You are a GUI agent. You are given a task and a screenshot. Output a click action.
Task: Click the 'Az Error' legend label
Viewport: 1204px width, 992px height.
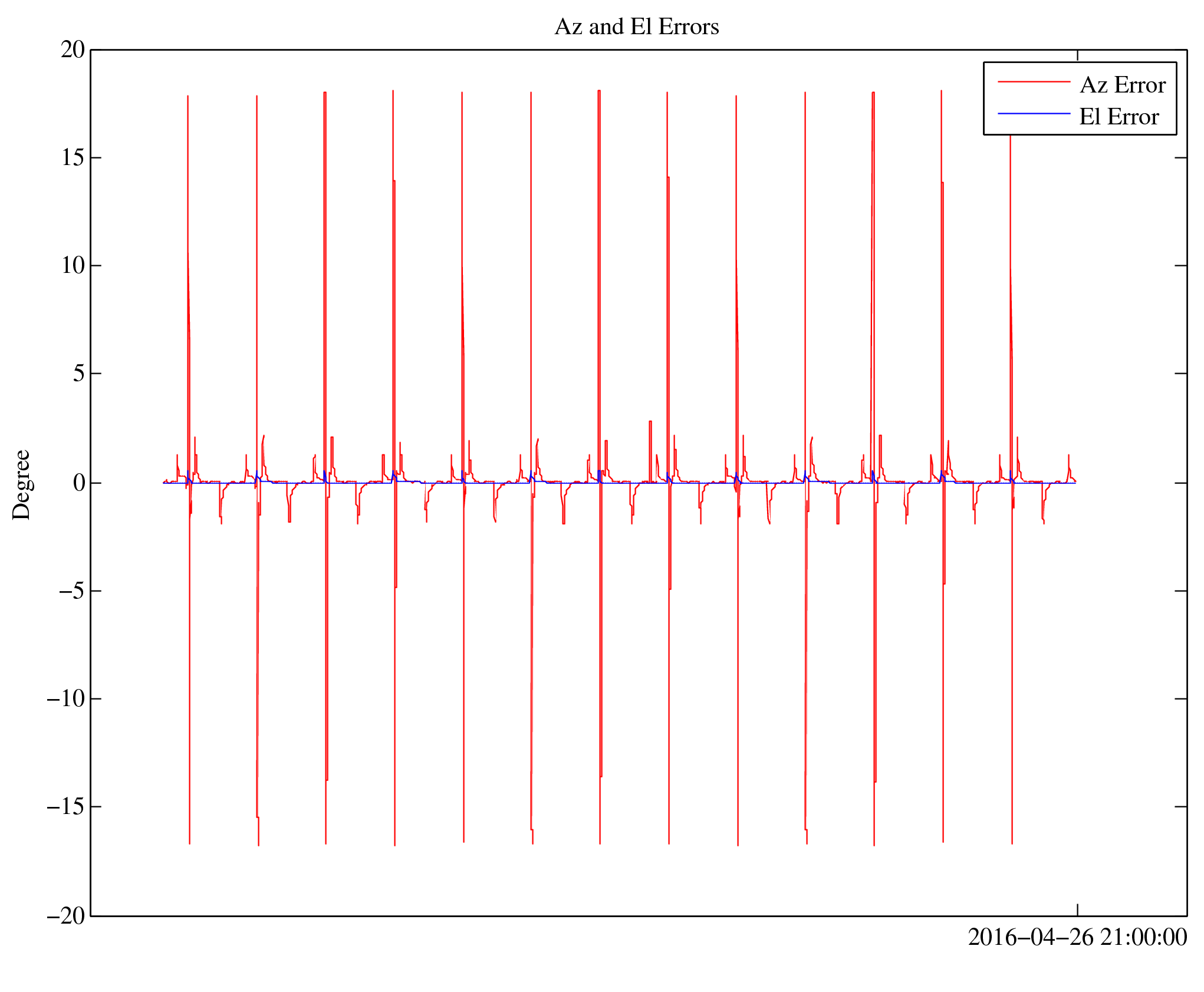click(1122, 85)
